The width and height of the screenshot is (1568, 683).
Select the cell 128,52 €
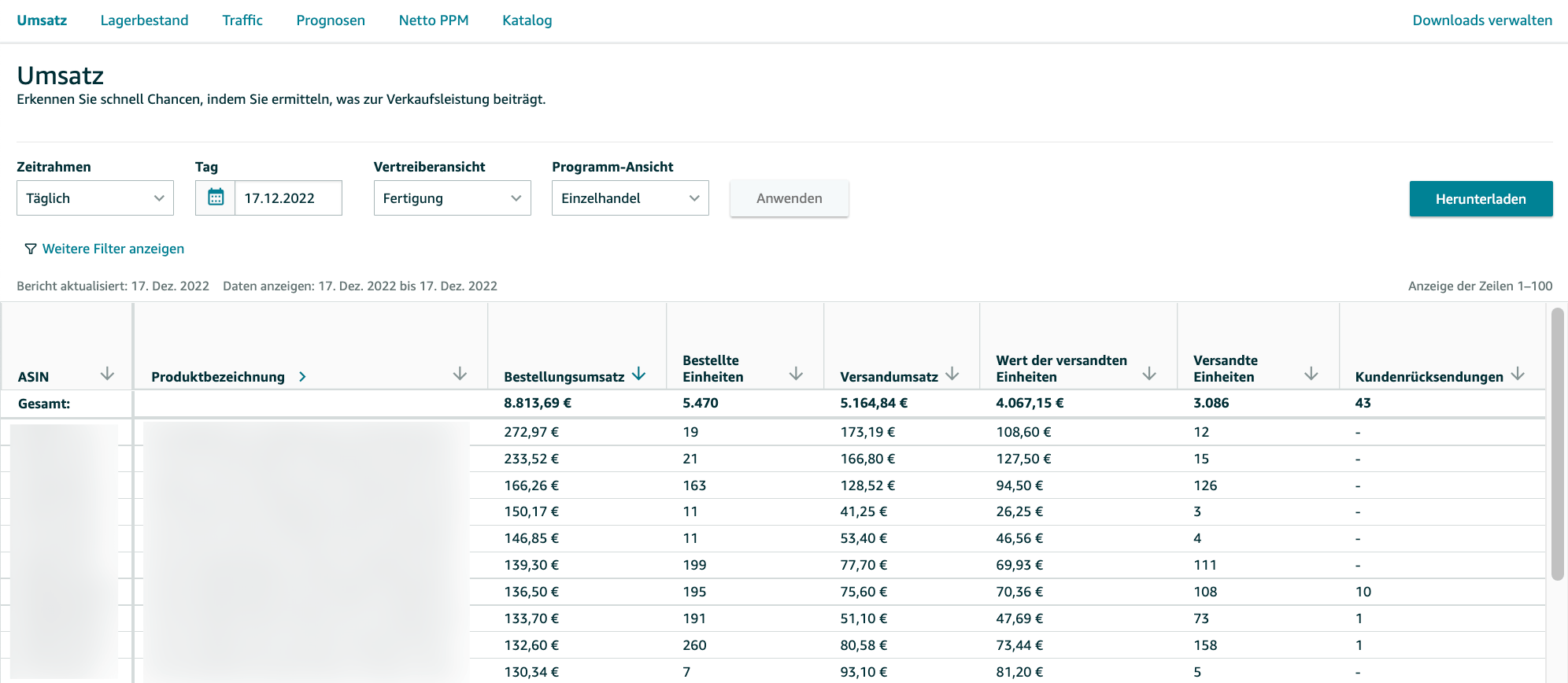867,485
